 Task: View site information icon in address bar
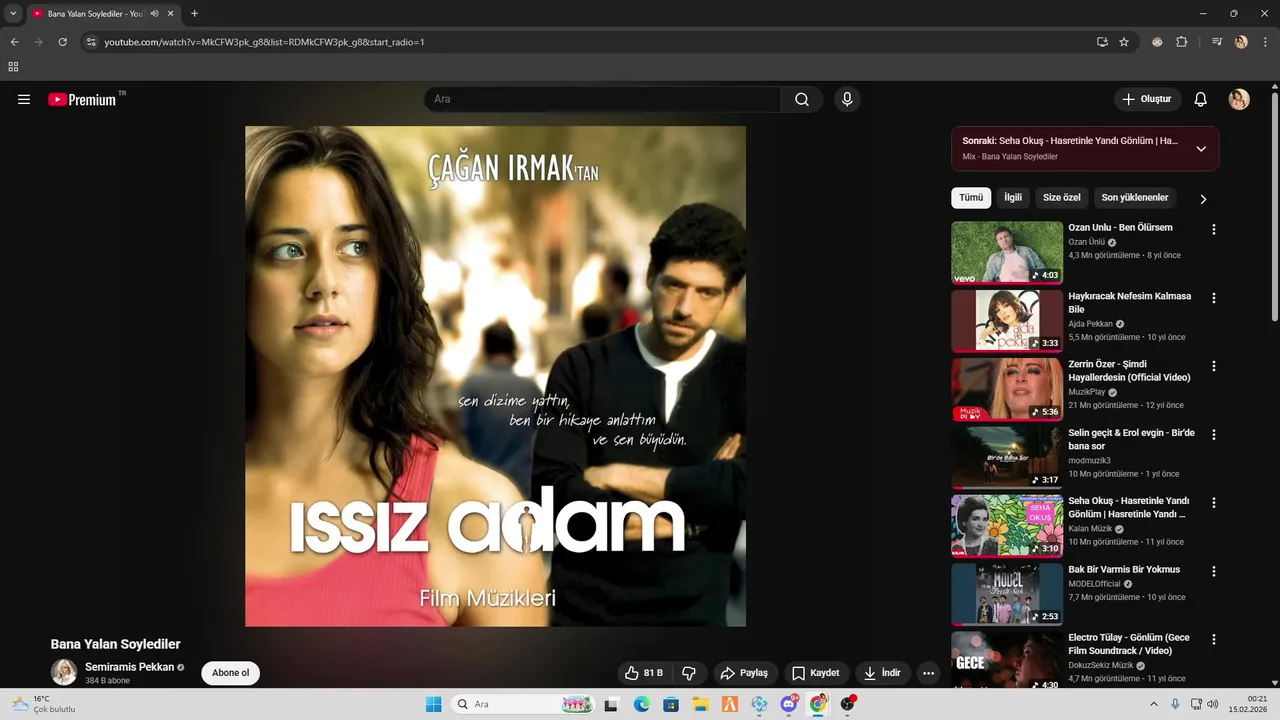tap(91, 42)
